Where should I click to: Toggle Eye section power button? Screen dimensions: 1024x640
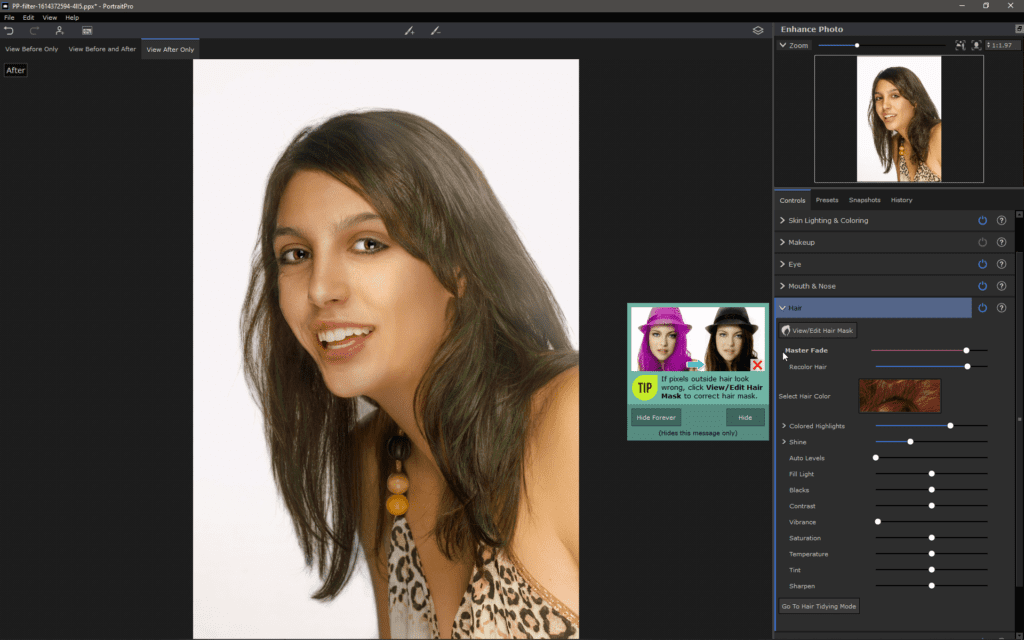982,264
